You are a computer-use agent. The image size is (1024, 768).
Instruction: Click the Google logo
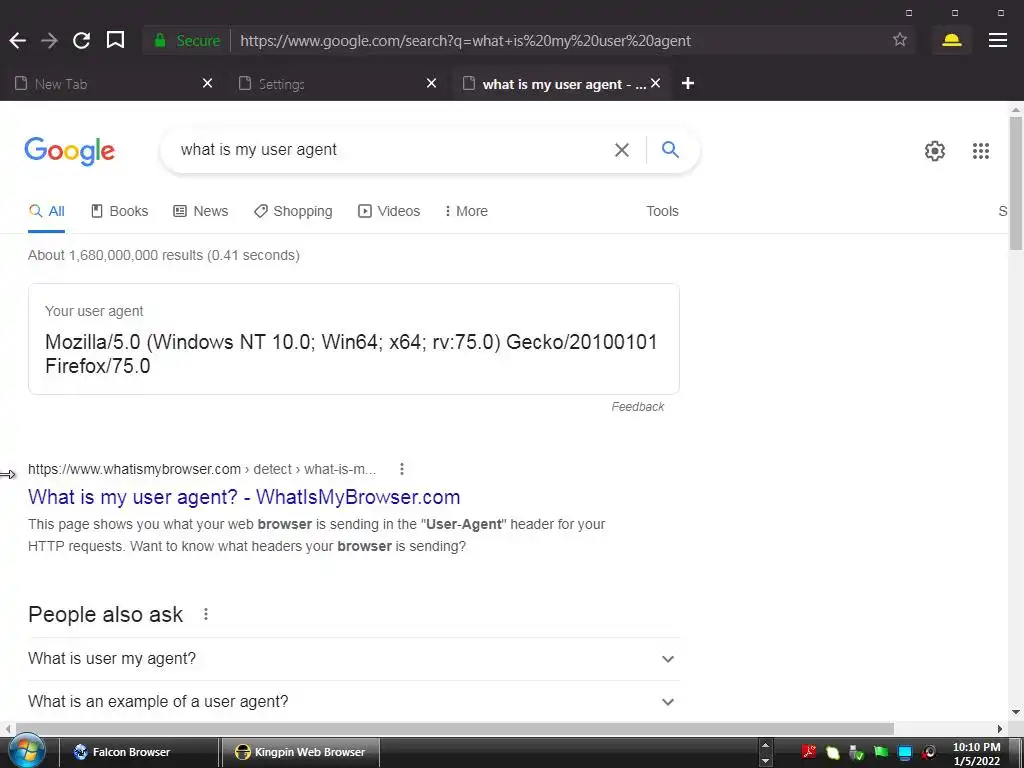(69, 152)
